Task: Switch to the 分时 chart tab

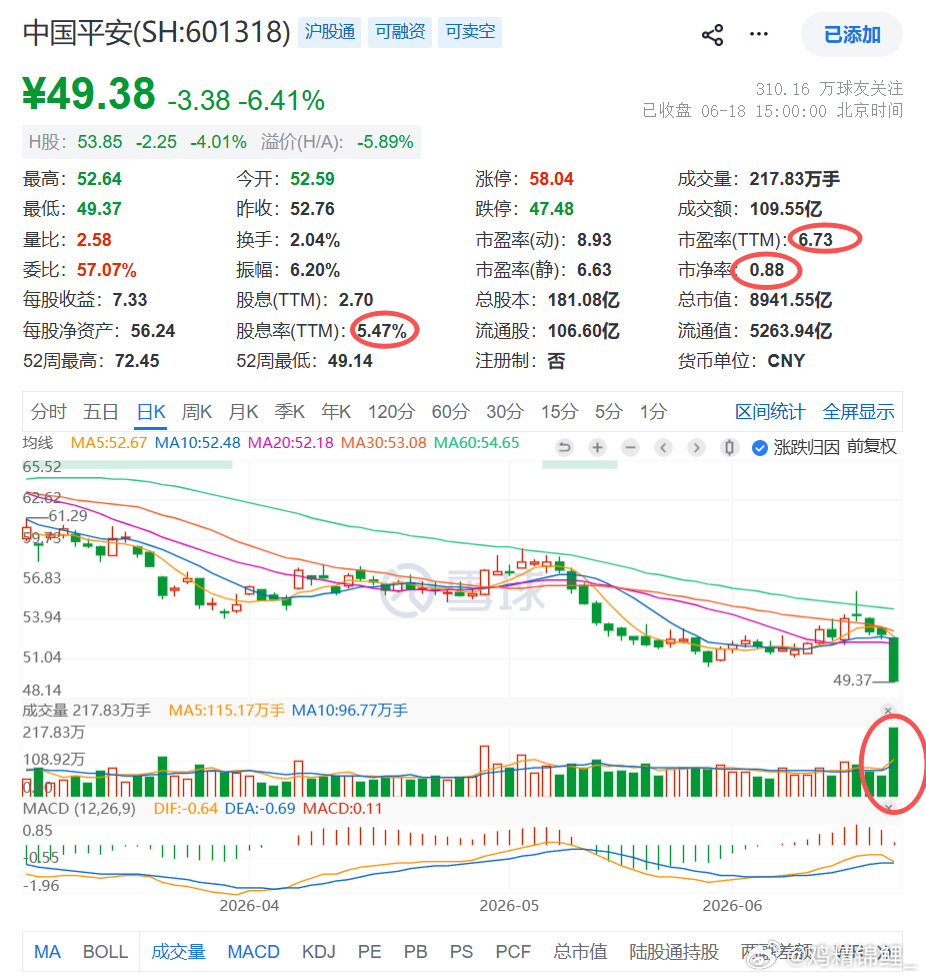Action: pyautogui.click(x=49, y=412)
